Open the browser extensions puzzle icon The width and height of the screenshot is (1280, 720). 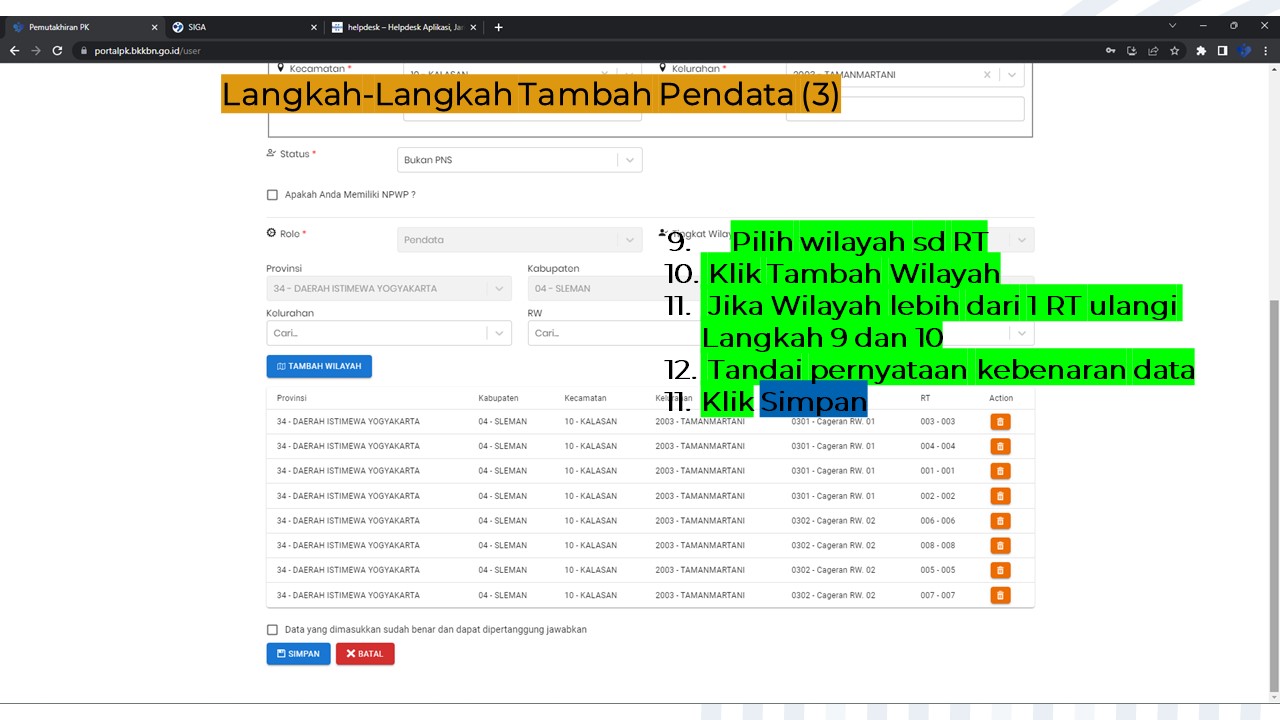[x=1199, y=50]
